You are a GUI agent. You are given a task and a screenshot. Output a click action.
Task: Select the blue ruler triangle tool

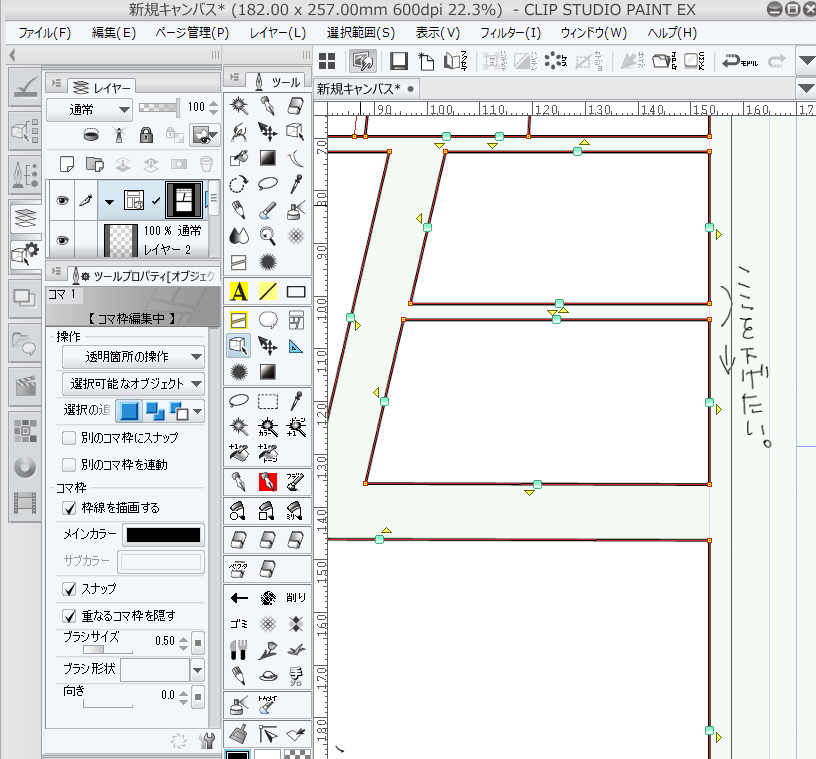point(296,346)
